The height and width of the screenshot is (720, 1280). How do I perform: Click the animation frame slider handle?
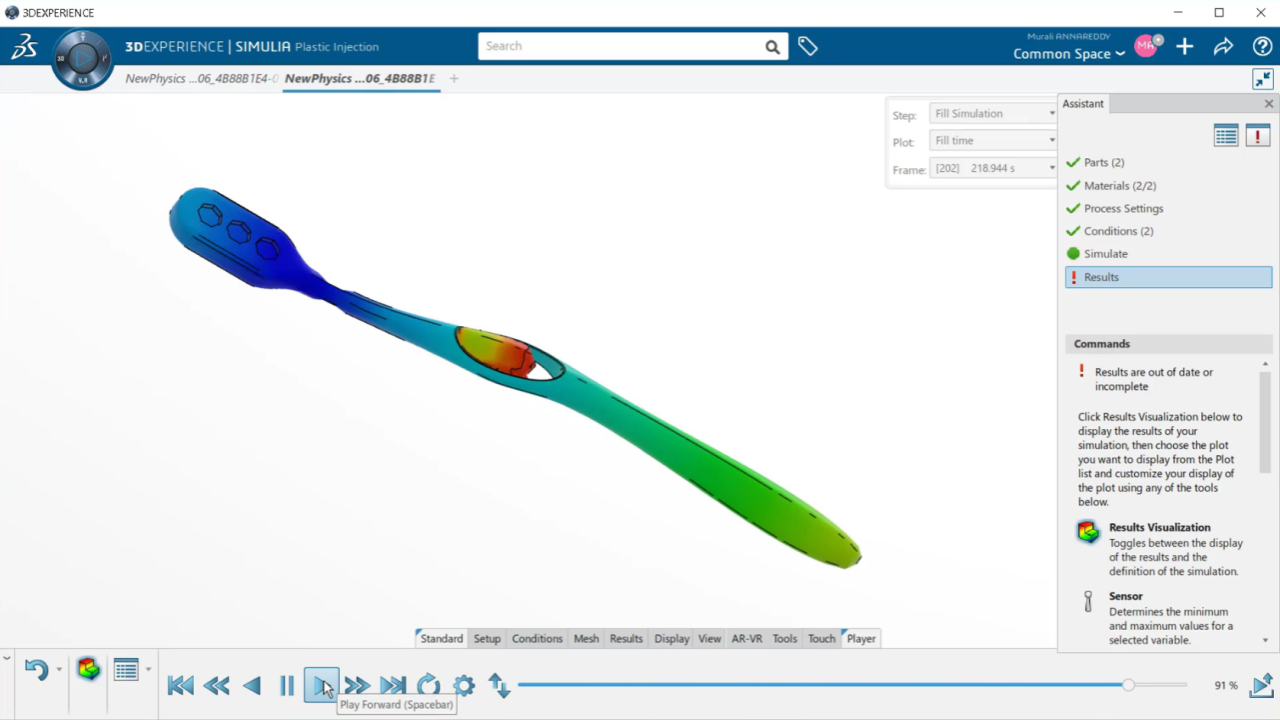(1129, 685)
